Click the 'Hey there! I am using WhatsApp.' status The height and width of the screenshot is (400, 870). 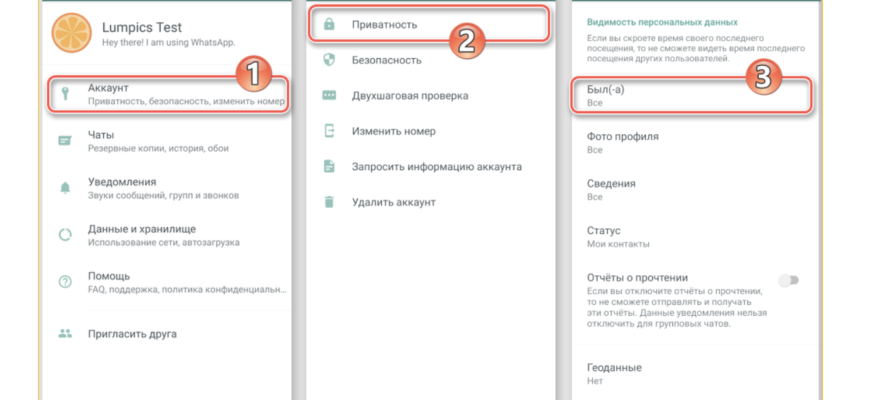coord(169,42)
